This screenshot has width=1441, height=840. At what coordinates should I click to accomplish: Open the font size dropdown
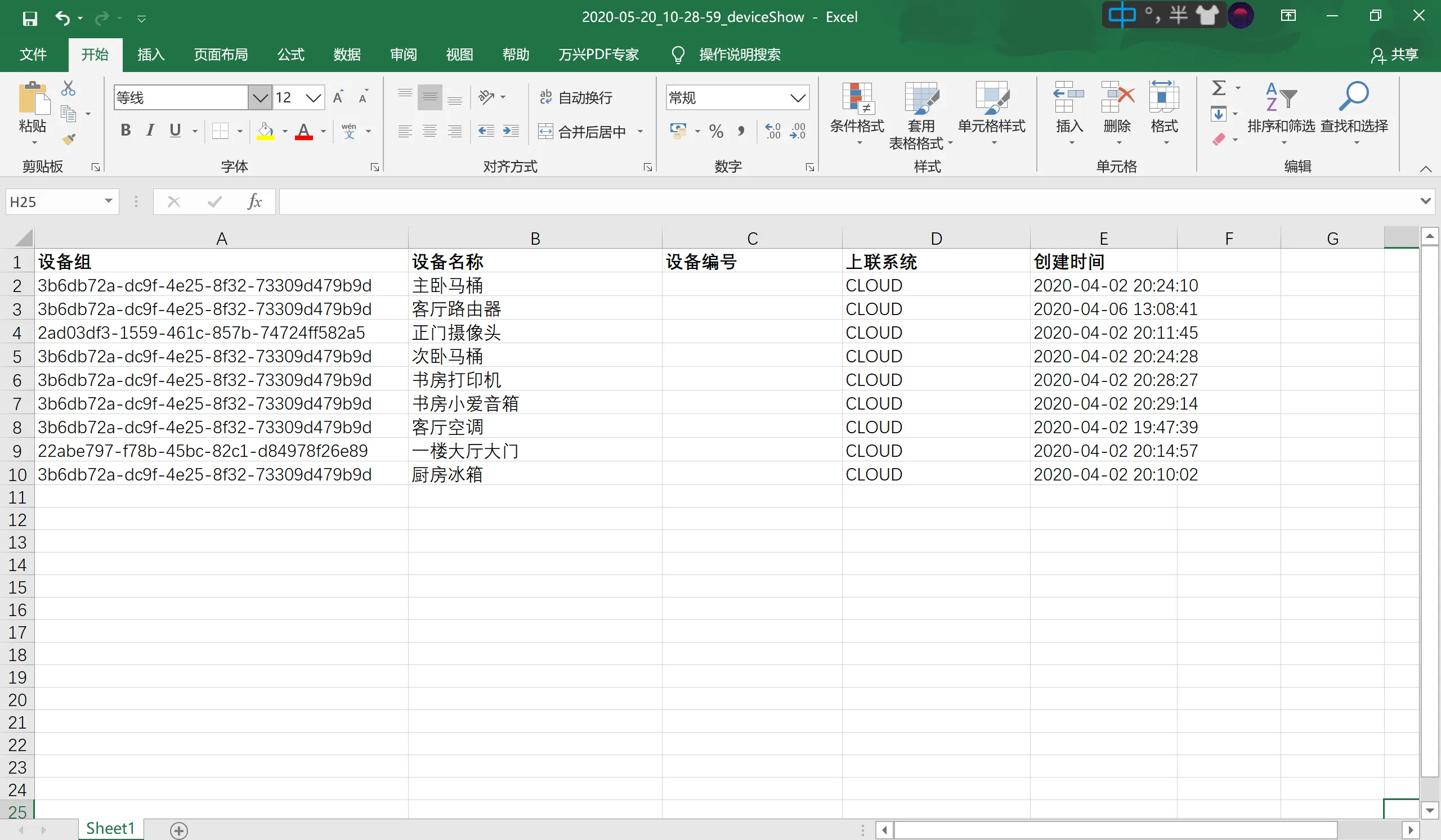tap(314, 98)
